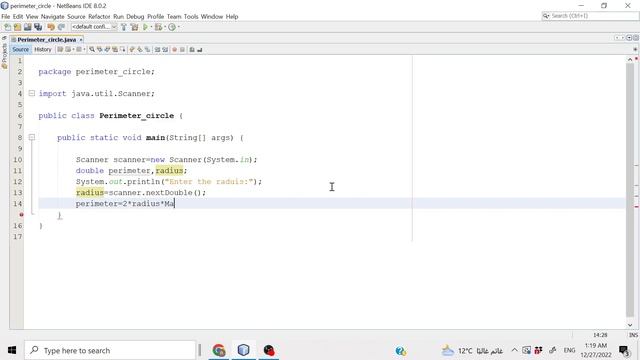640x360 pixels.
Task: Run the project with green arrow
Action: (x=145, y=27)
